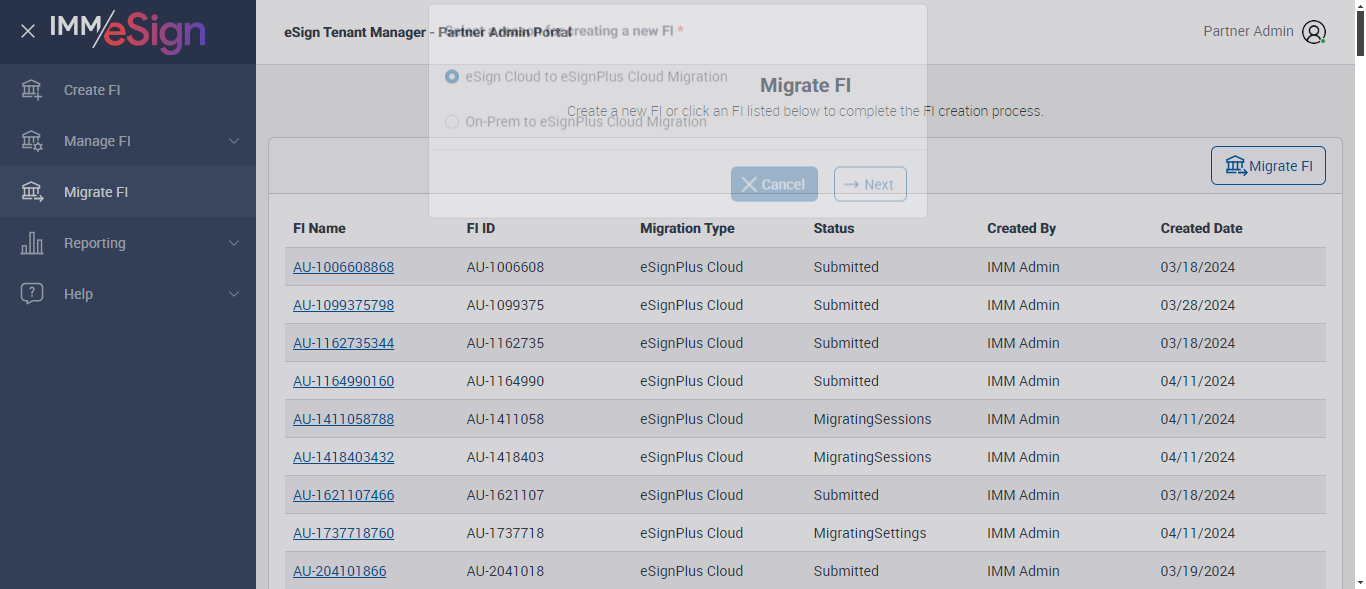Open the Partner Admin user avatar
This screenshot has height=589, width=1366.
(1314, 32)
